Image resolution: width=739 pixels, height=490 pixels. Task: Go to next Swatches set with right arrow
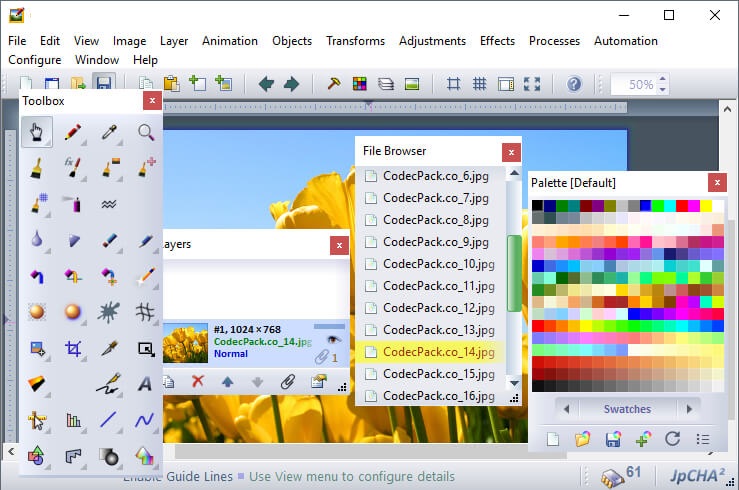[687, 409]
